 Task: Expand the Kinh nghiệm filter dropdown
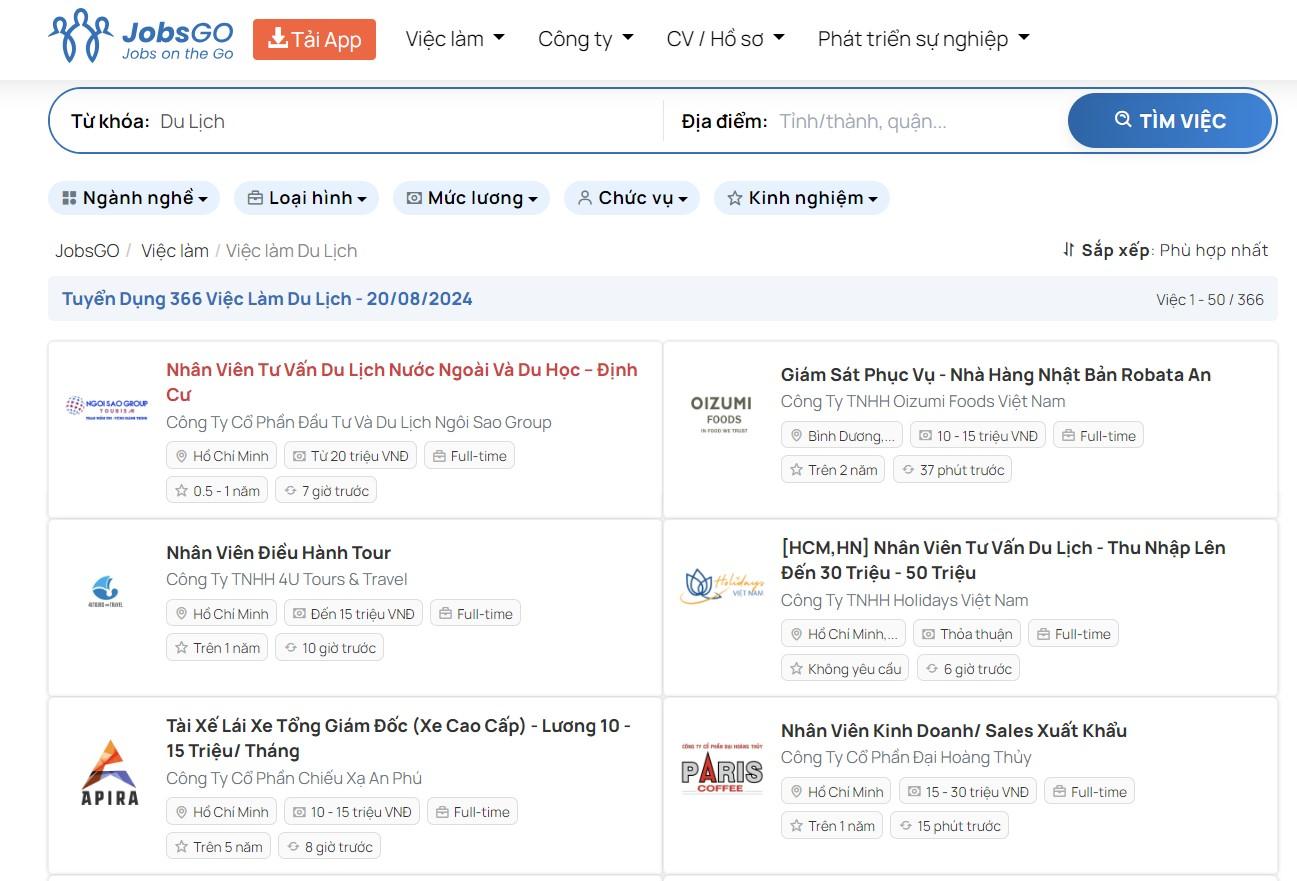(x=801, y=198)
